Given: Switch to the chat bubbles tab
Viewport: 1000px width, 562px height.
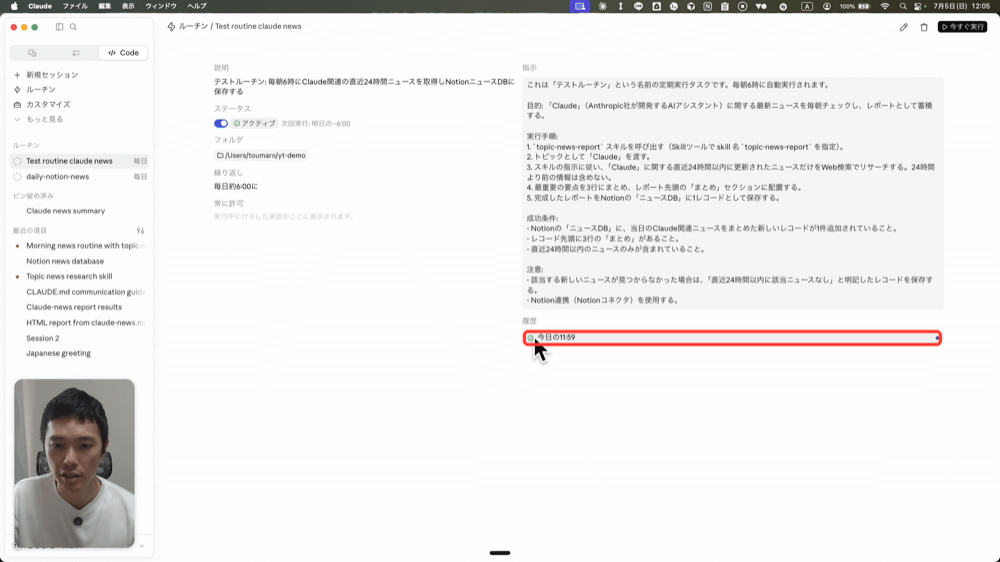Looking at the screenshot, I should [32, 53].
